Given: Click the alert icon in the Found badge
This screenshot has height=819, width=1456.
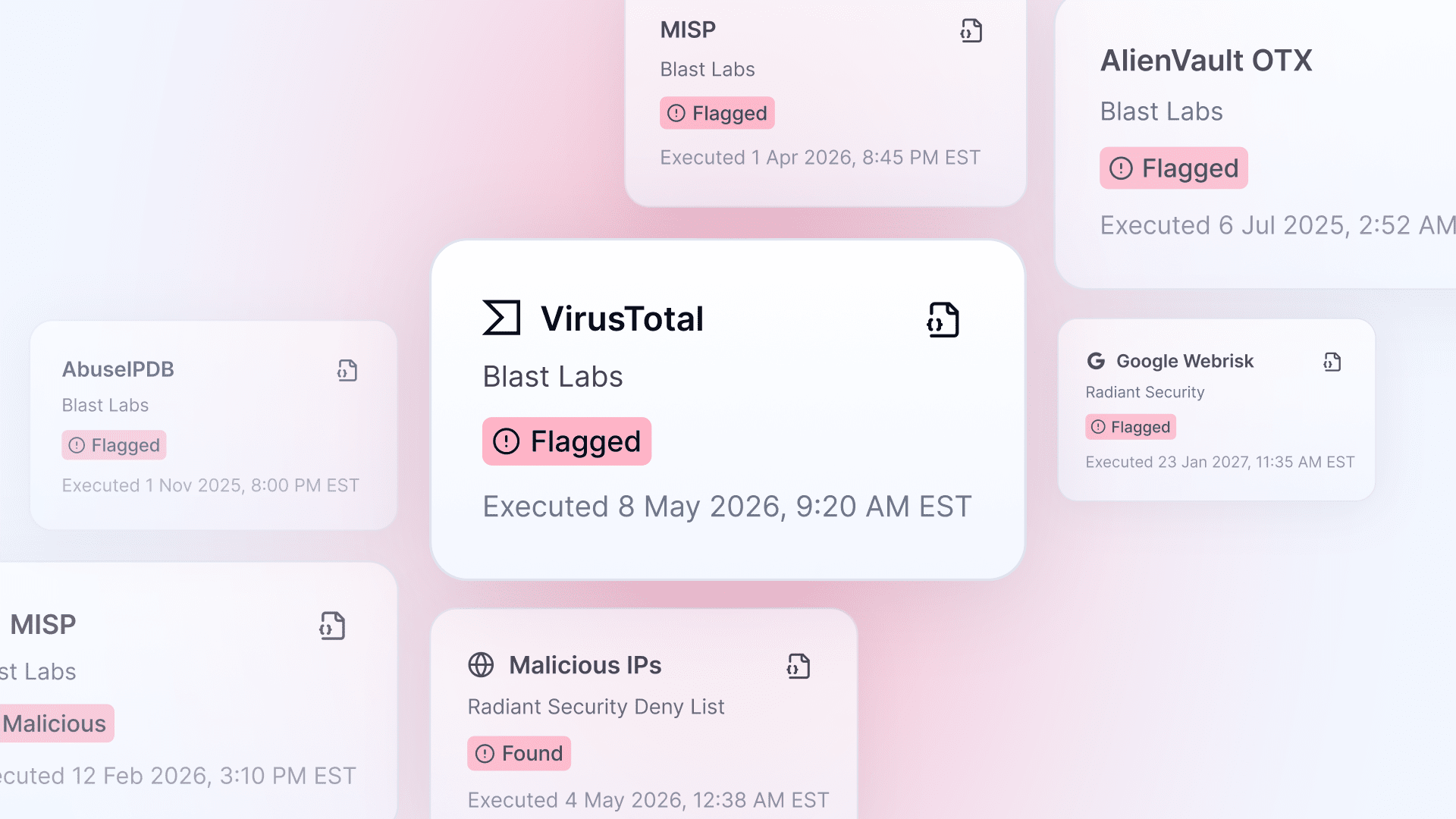Looking at the screenshot, I should click(485, 754).
